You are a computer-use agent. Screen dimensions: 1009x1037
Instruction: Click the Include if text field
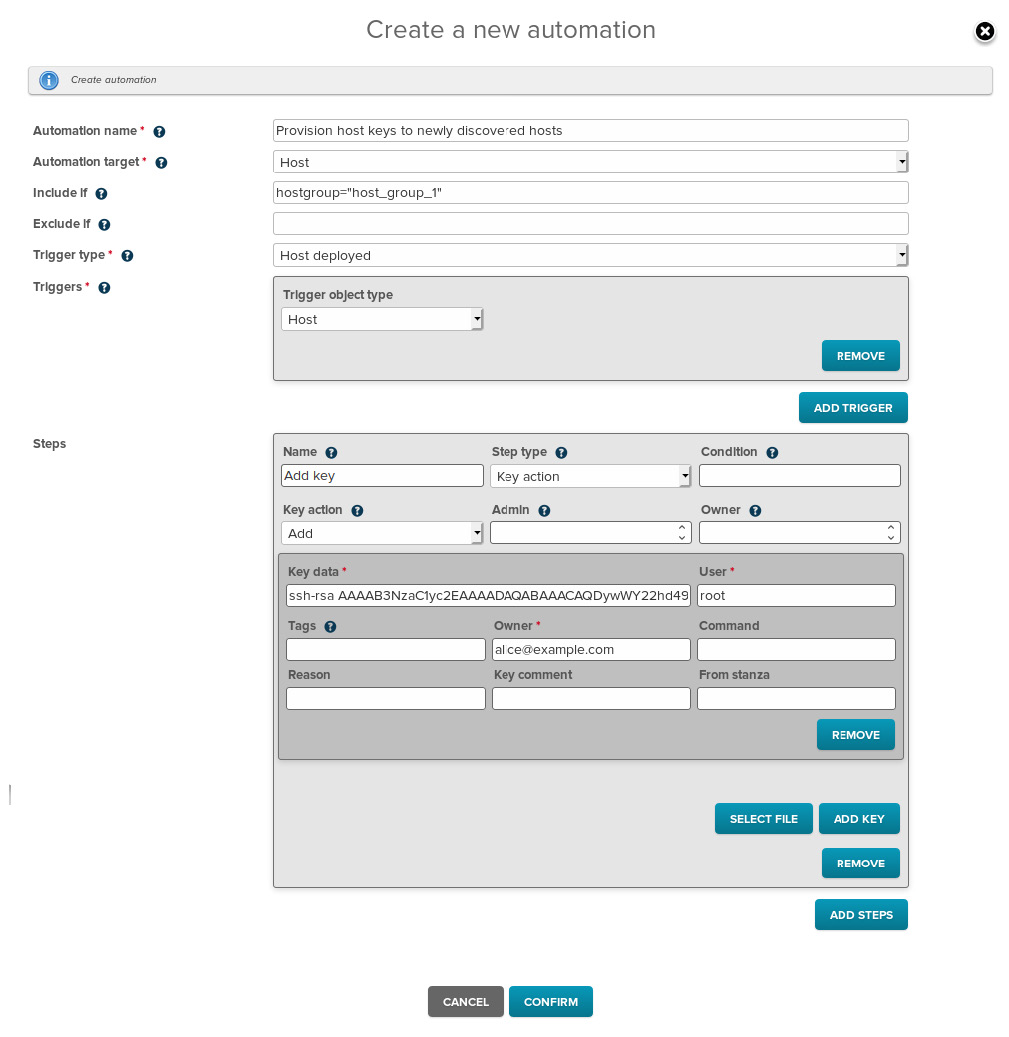click(590, 192)
